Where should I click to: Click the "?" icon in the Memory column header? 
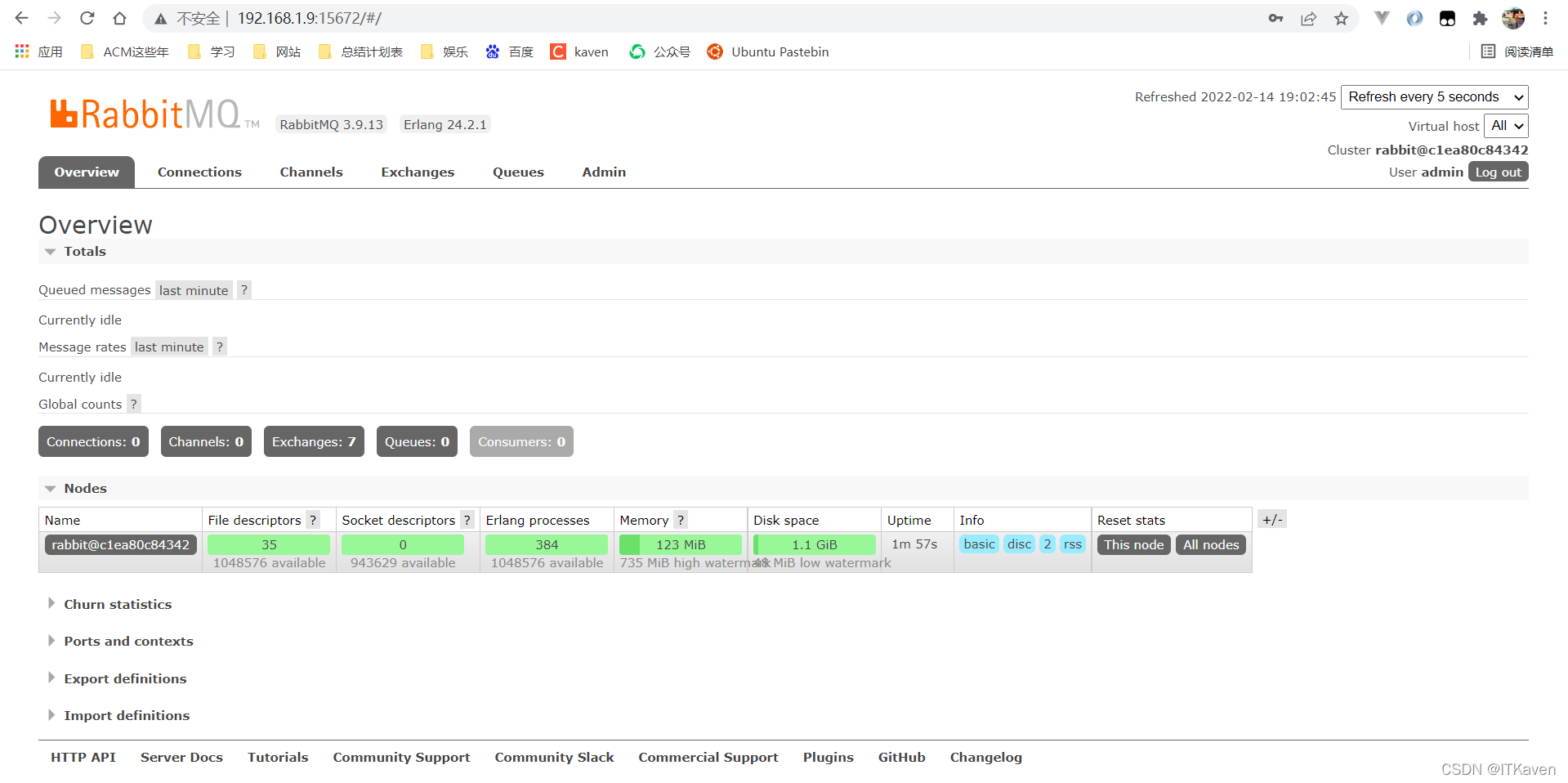[681, 520]
